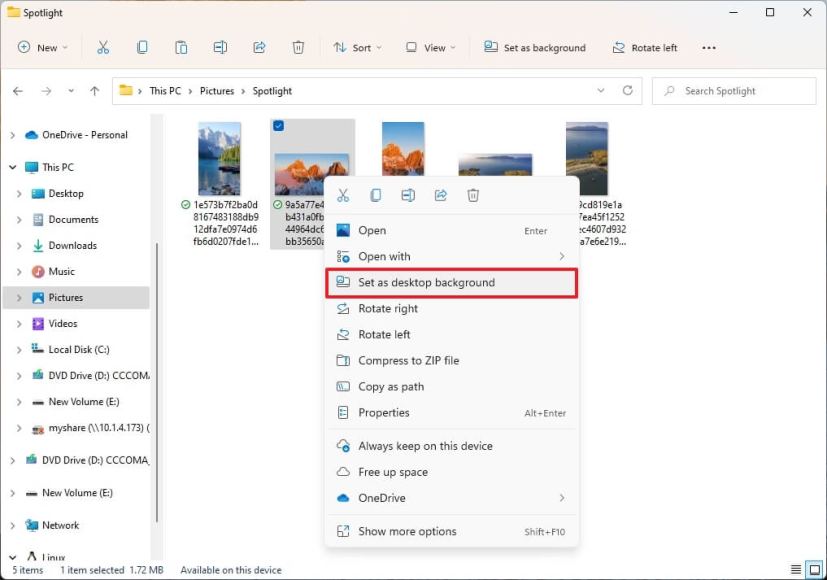Refresh the Spotlight folder view
The width and height of the screenshot is (827, 580).
[x=627, y=90]
